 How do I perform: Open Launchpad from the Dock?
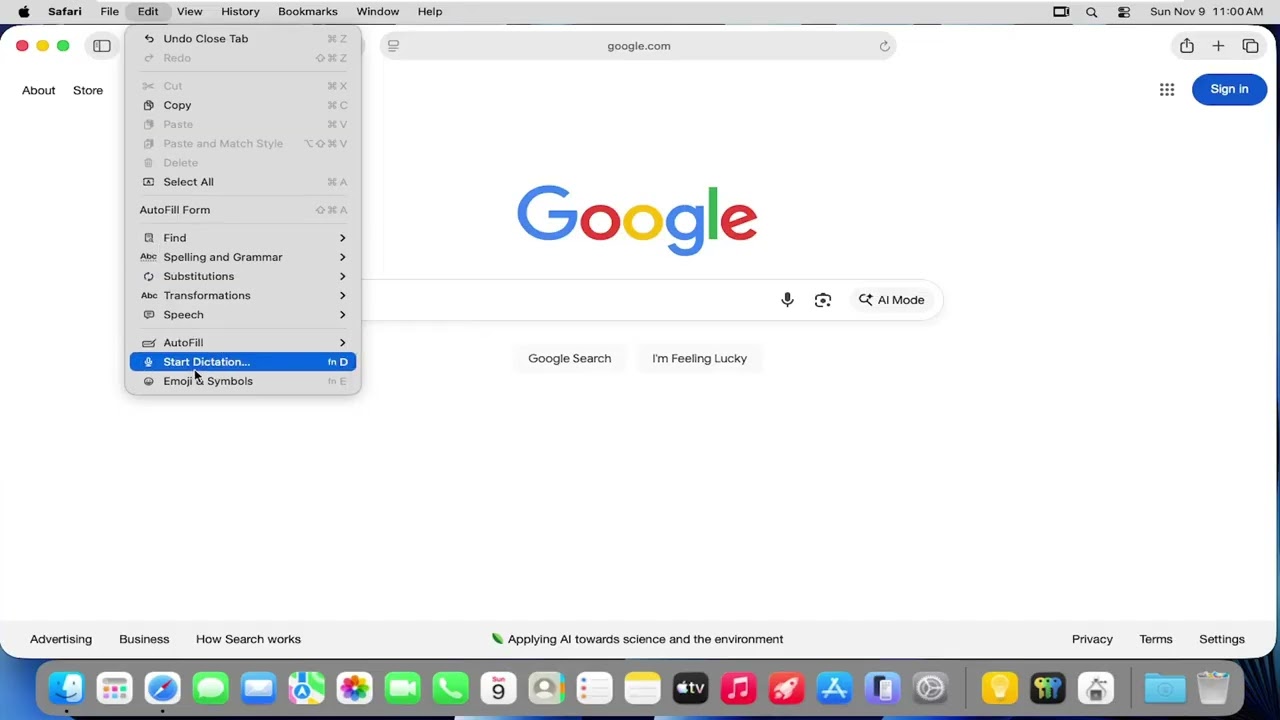click(115, 688)
